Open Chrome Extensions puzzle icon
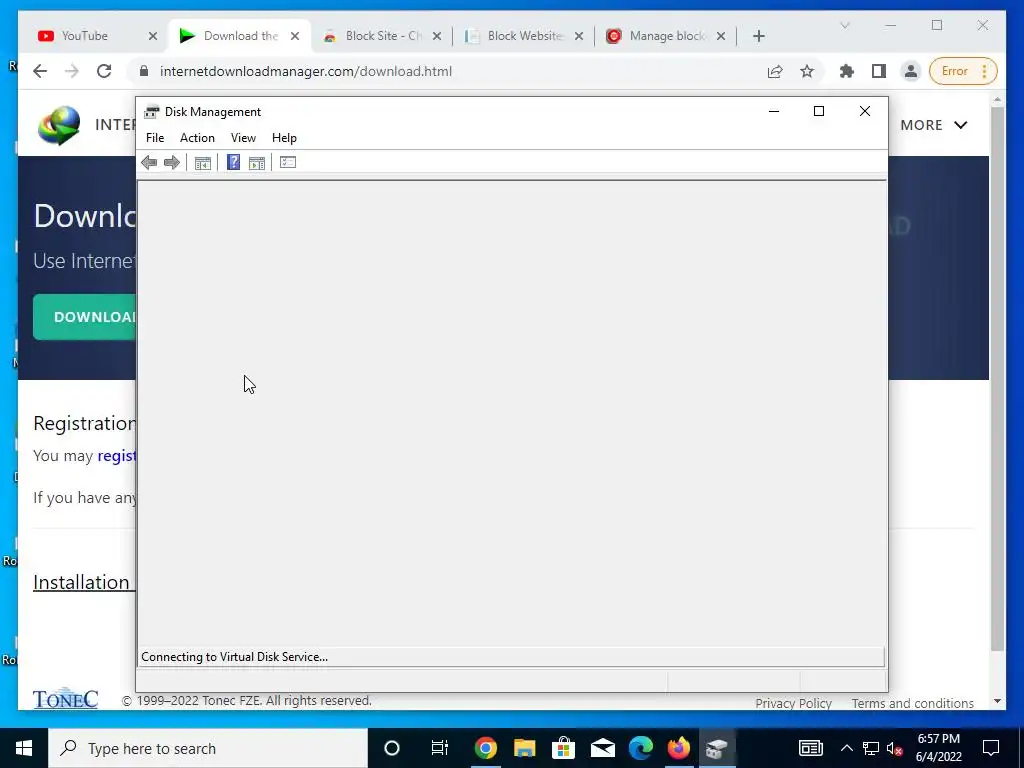The width and height of the screenshot is (1024, 768). tap(847, 71)
